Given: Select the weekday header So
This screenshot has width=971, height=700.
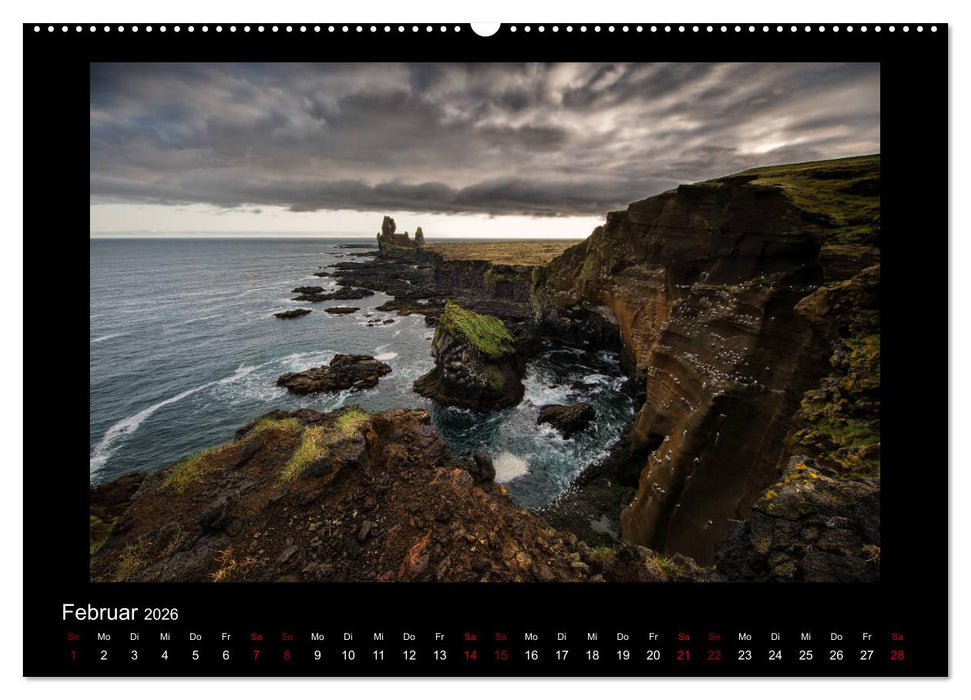Looking at the screenshot, I should 71,634.
